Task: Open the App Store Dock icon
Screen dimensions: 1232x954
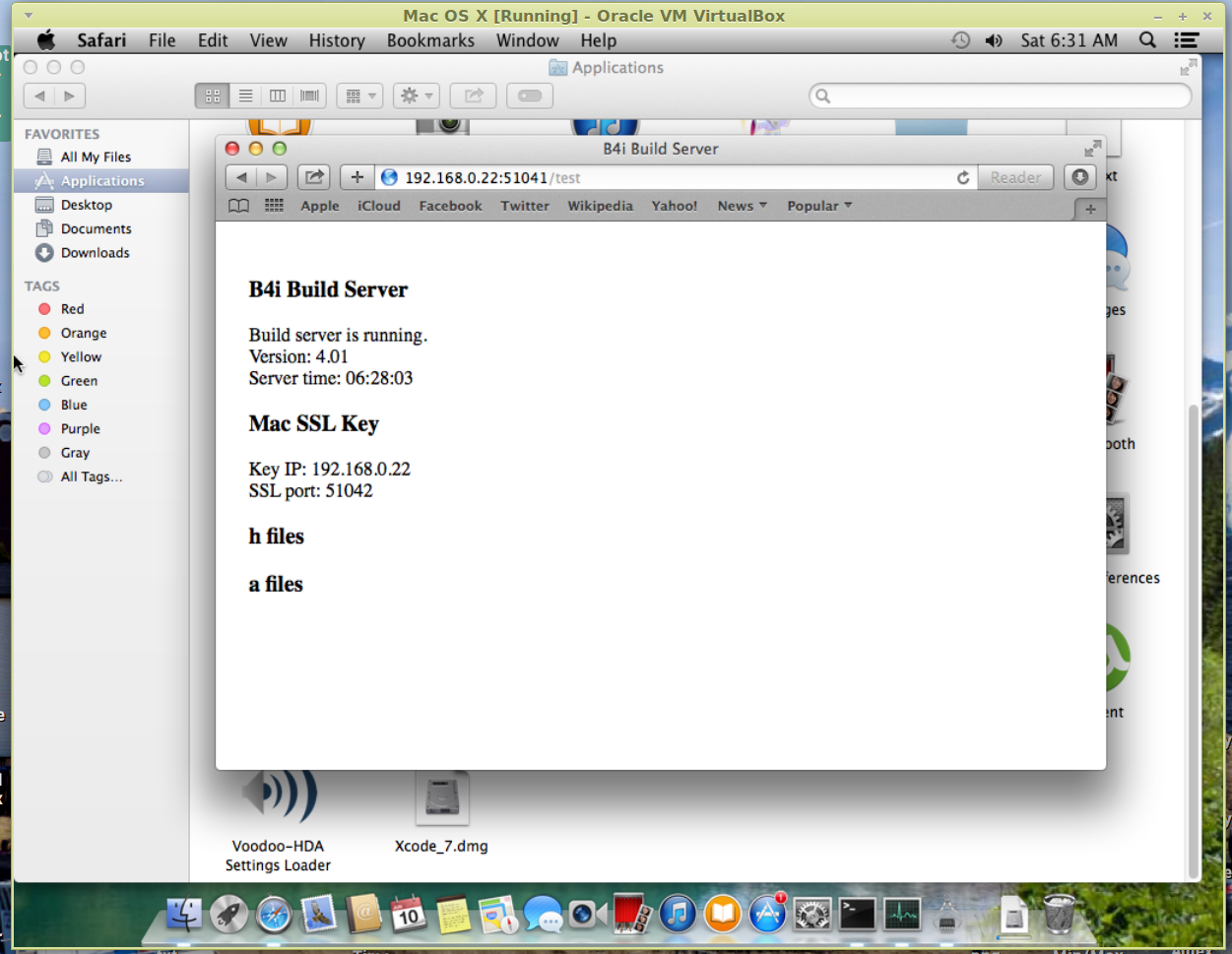Action: click(x=767, y=915)
